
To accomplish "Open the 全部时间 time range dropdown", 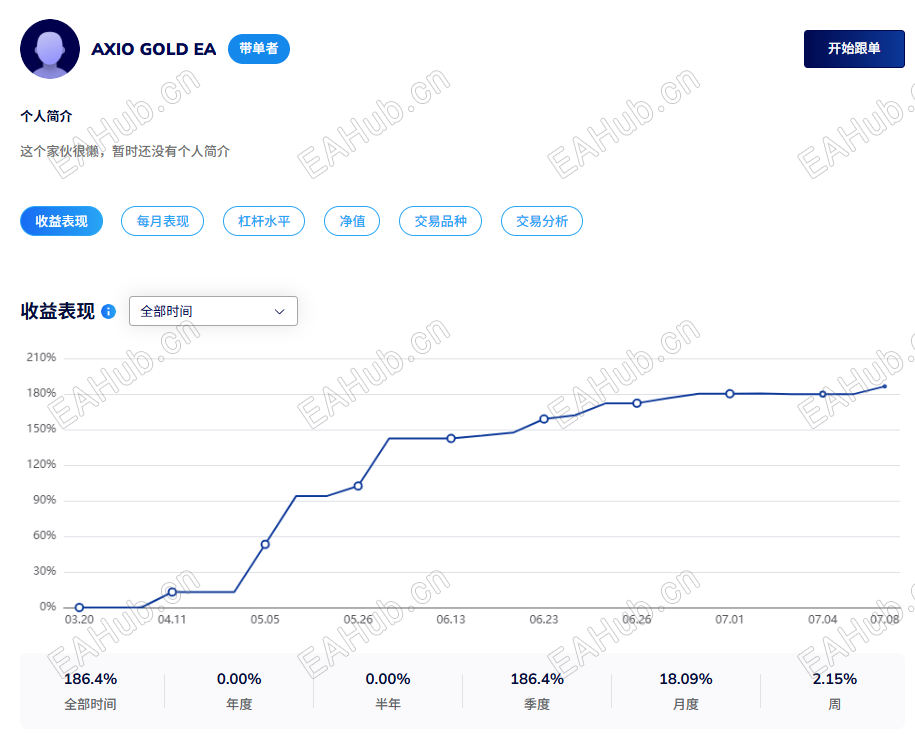I will (x=213, y=311).
